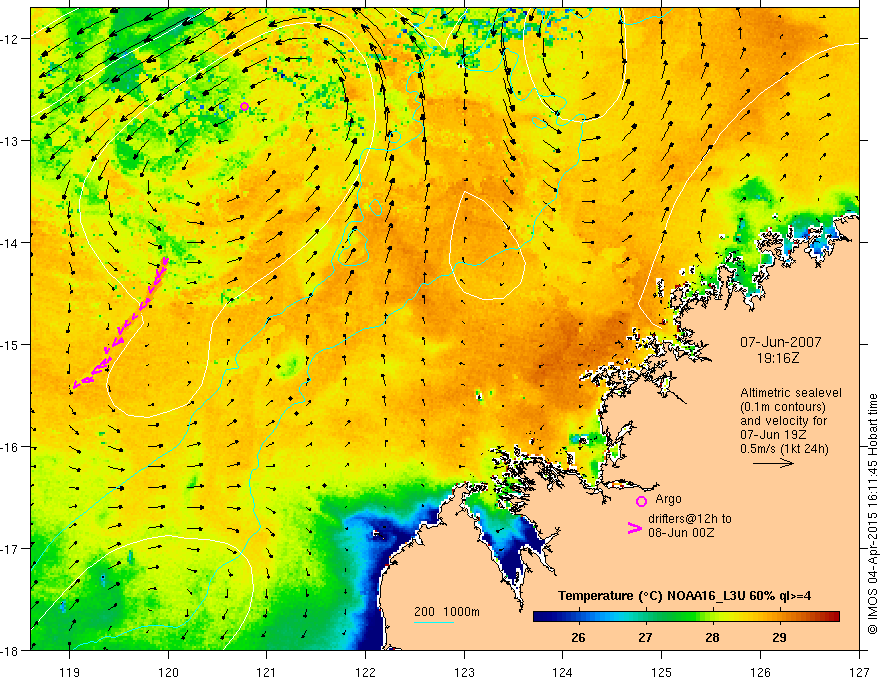Click the 0.5m/s velocity scale arrow
The image size is (880, 680).
pos(773,463)
